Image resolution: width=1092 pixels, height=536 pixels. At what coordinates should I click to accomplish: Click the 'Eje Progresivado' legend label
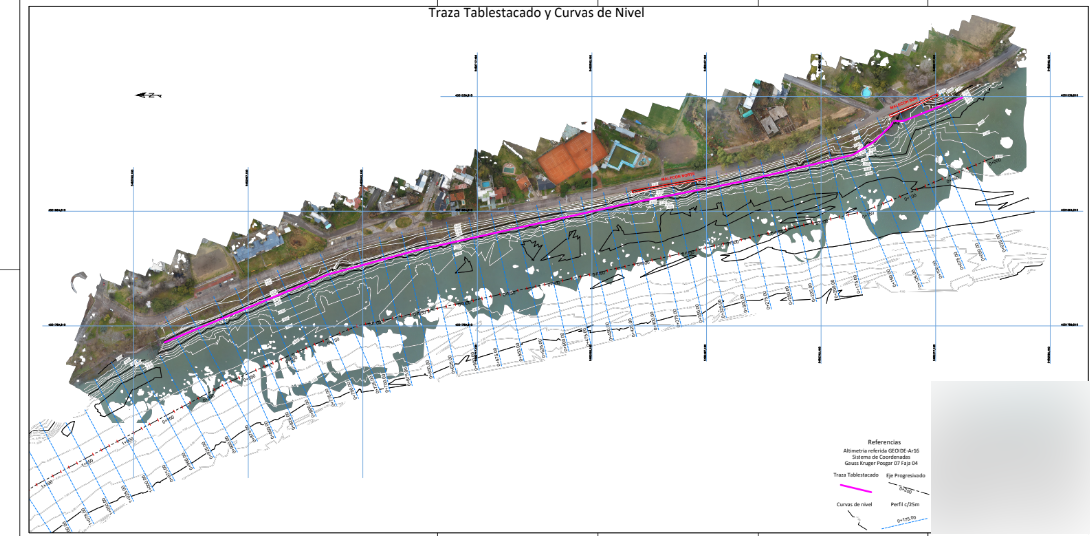(x=906, y=475)
